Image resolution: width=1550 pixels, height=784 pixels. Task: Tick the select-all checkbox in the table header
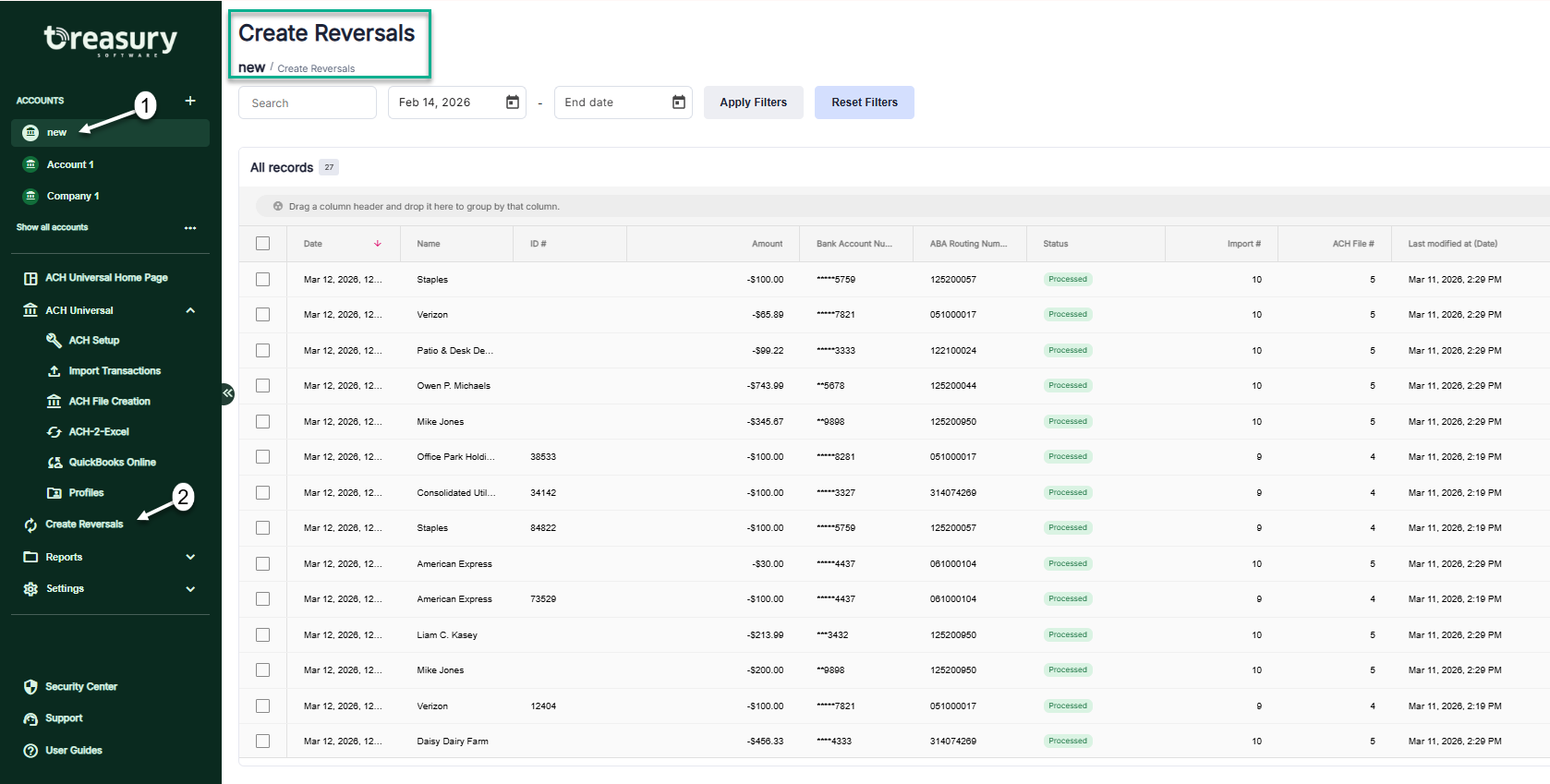[263, 244]
